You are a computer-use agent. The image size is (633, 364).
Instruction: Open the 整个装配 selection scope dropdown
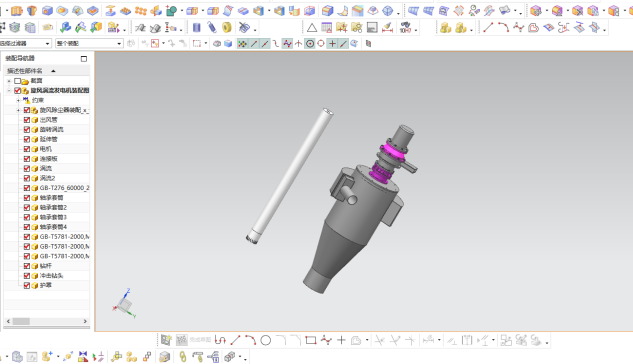point(89,43)
